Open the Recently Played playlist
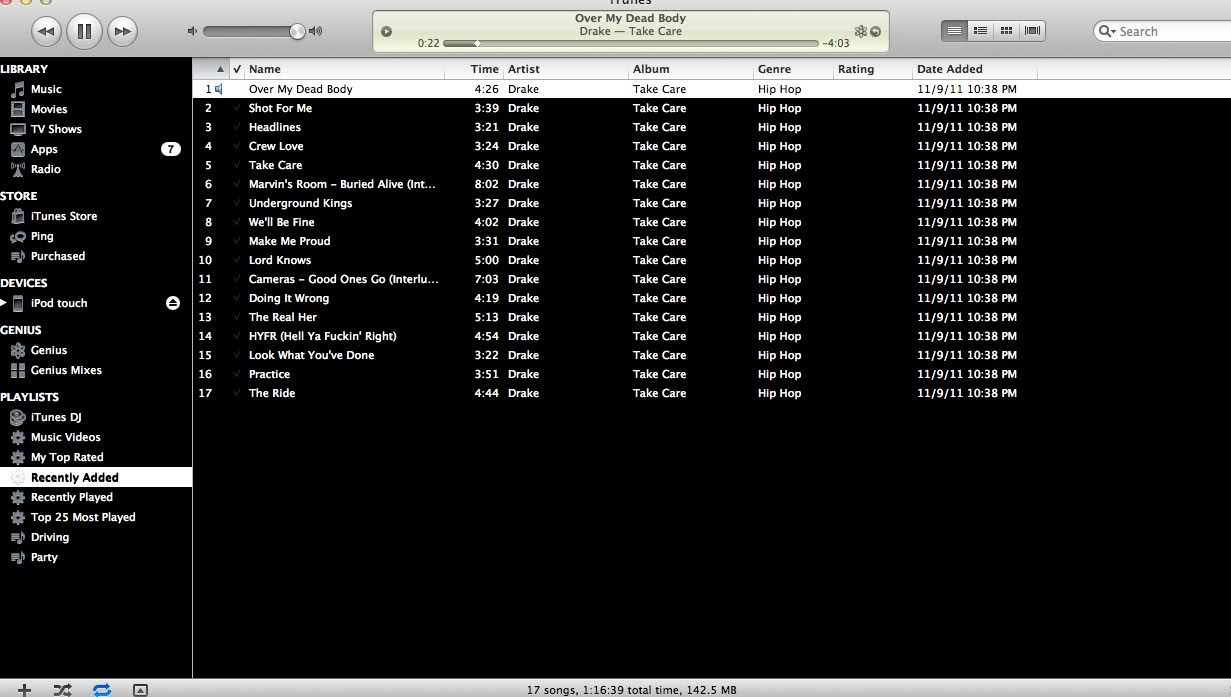The width and height of the screenshot is (1231, 697). 72,497
